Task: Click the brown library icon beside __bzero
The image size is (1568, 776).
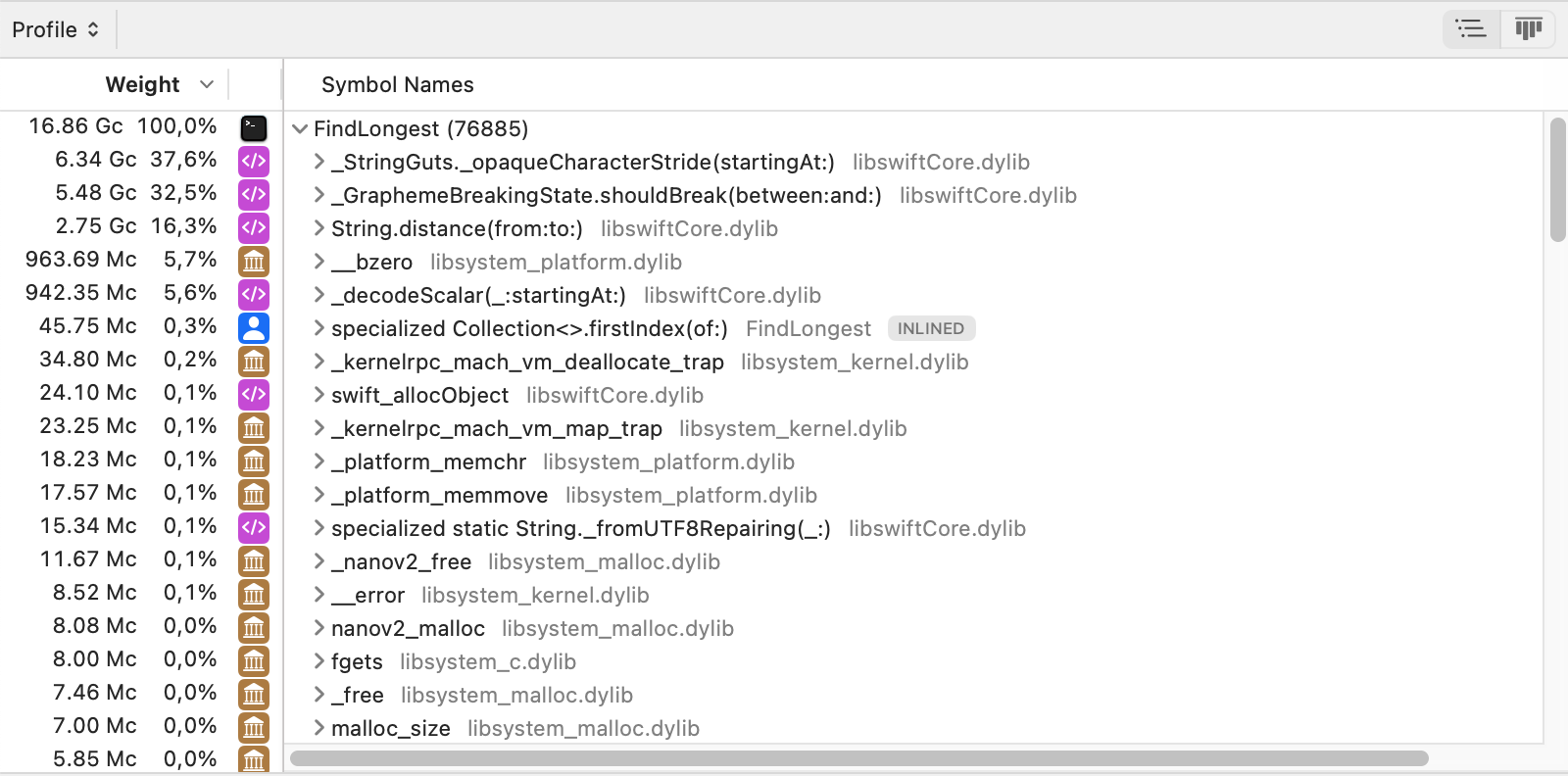Action: tap(254, 262)
